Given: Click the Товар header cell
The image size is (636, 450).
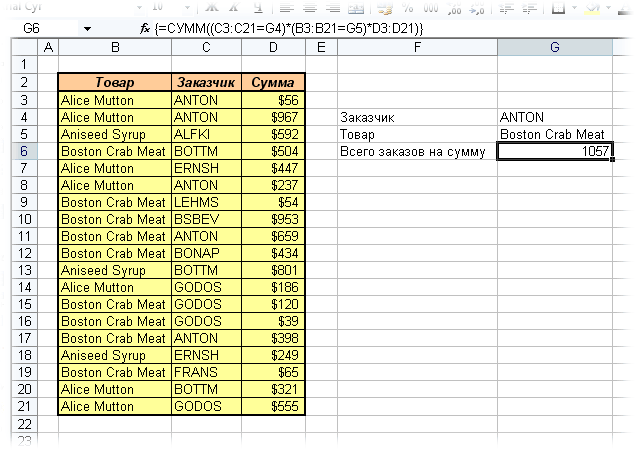Looking at the screenshot, I should pos(115,82).
